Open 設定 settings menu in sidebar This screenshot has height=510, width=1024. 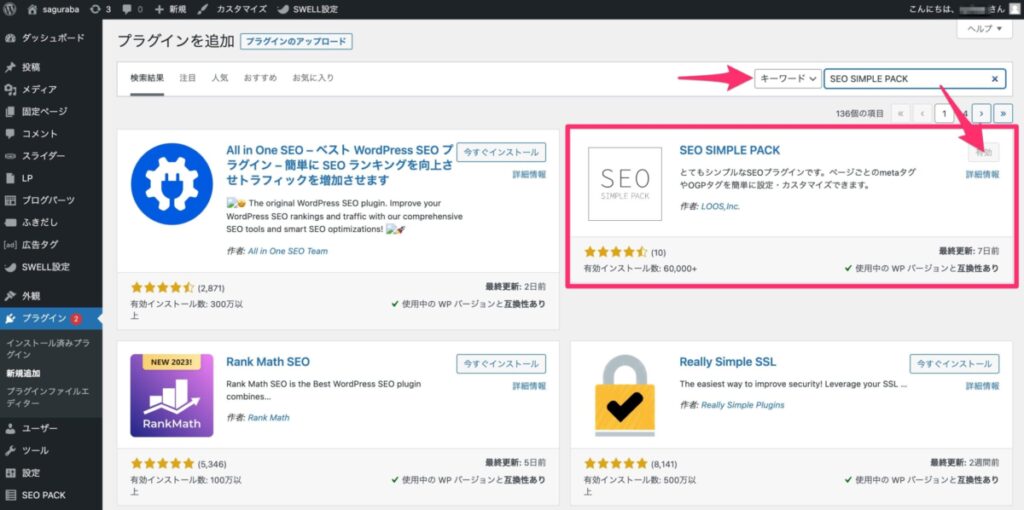coord(51,473)
